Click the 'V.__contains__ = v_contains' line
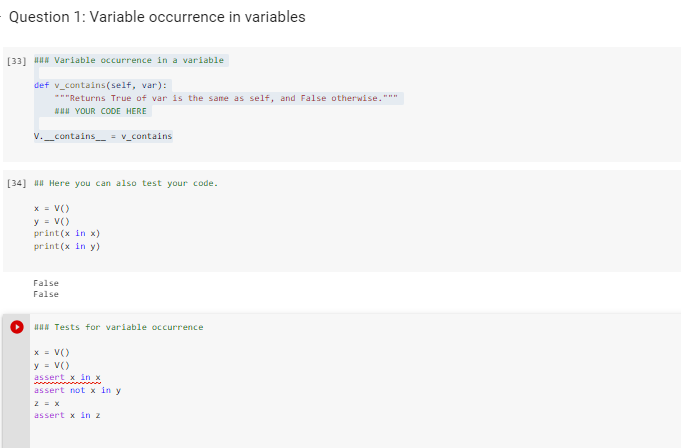Viewport: 681px width, 448px height. 103,136
